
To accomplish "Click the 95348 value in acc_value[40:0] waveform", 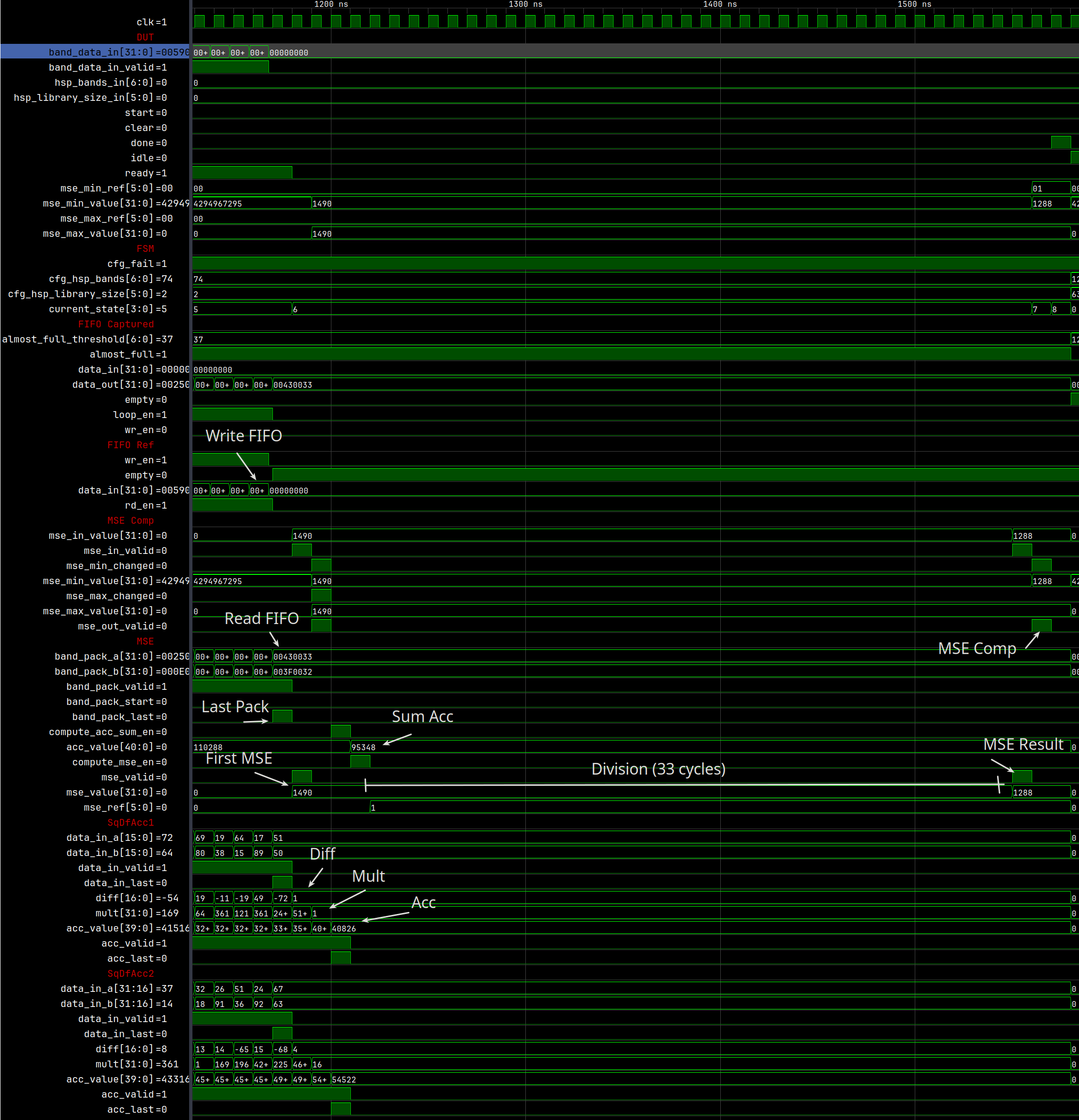I will tap(364, 747).
